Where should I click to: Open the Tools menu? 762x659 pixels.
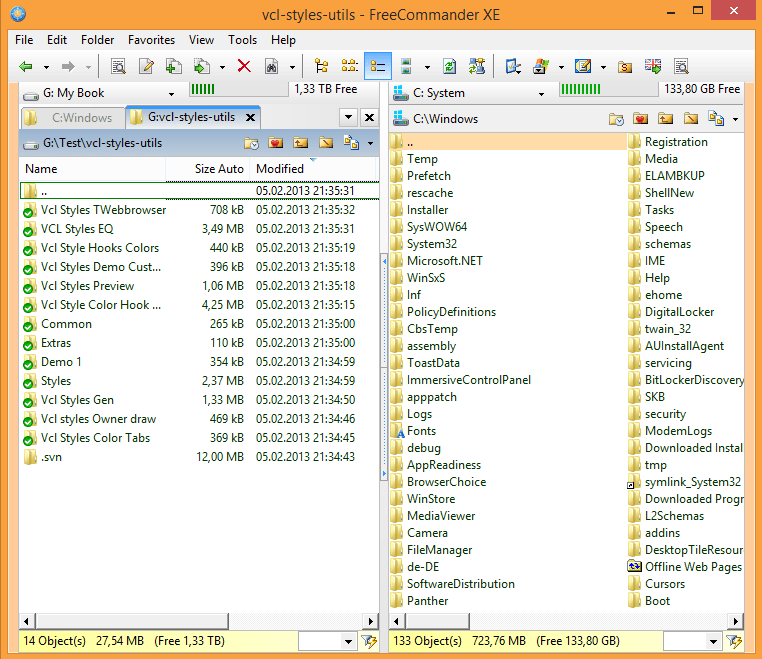242,40
